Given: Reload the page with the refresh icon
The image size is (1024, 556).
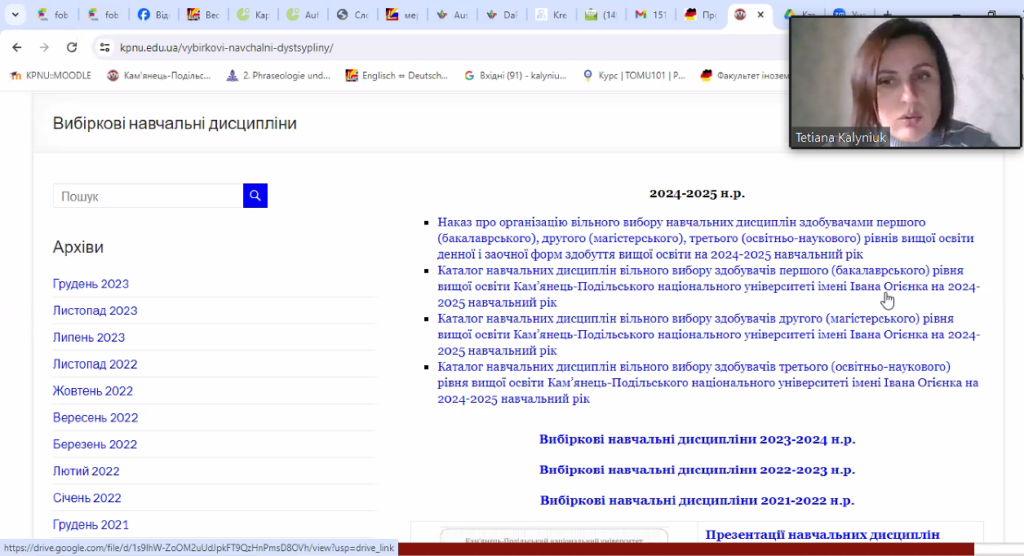Looking at the screenshot, I should 72,47.
